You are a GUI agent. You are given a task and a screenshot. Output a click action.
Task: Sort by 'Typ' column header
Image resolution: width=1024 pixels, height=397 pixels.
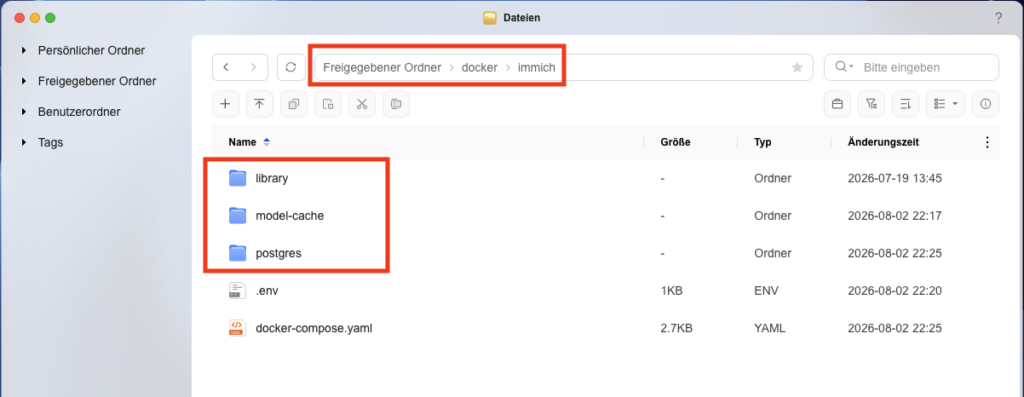pyautogui.click(x=762, y=142)
